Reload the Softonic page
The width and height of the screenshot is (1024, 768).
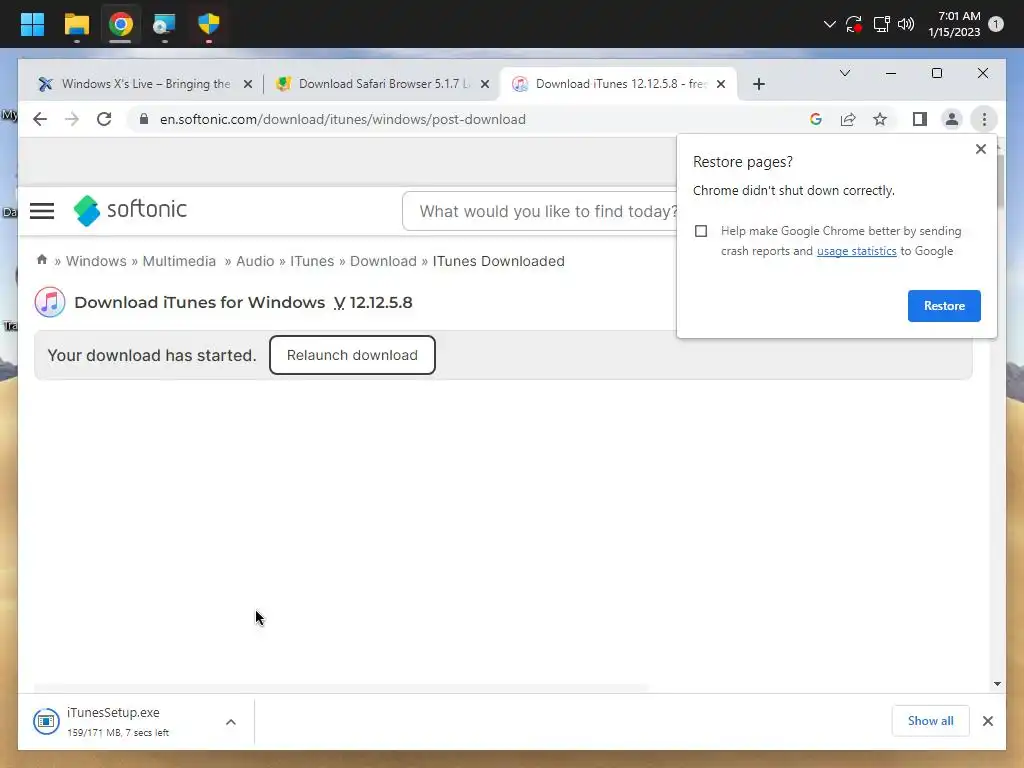(104, 119)
